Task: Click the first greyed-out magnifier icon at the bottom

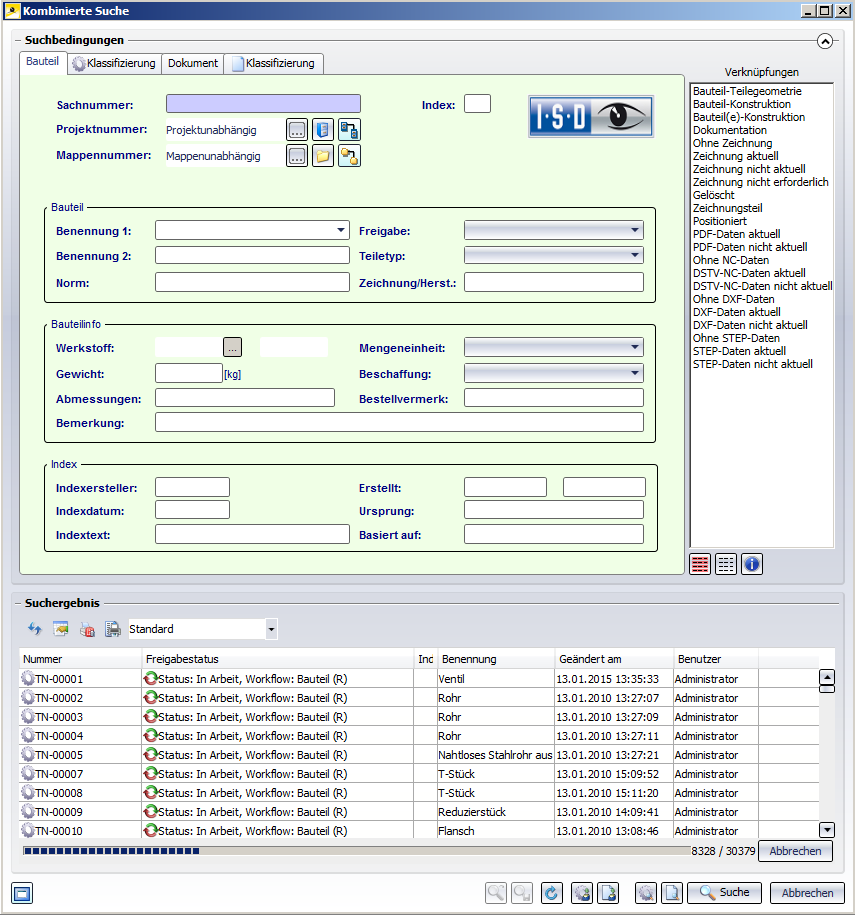Action: point(496,893)
